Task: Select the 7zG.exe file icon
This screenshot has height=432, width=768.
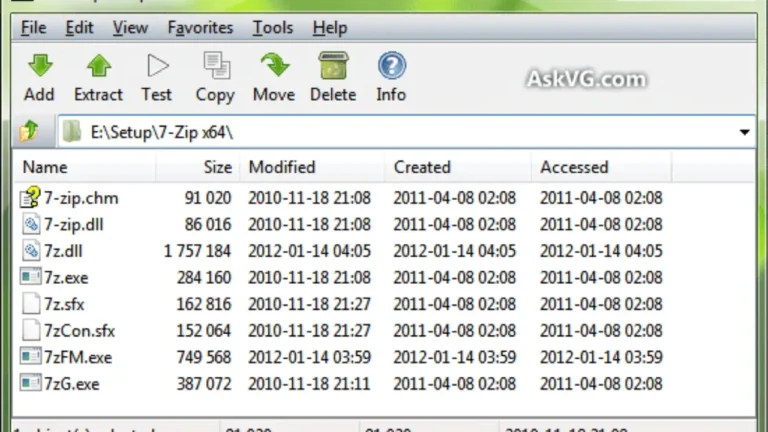Action: pyautogui.click(x=30, y=383)
